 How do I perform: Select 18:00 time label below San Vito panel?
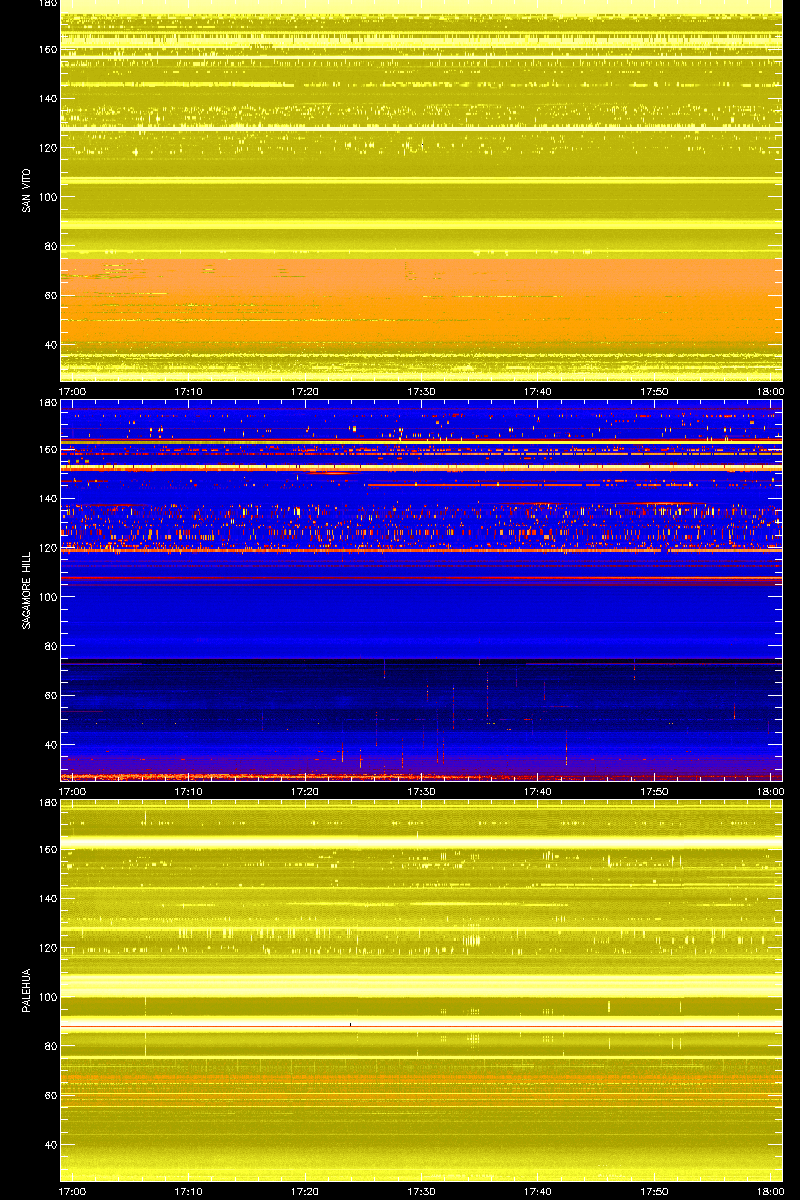770,391
